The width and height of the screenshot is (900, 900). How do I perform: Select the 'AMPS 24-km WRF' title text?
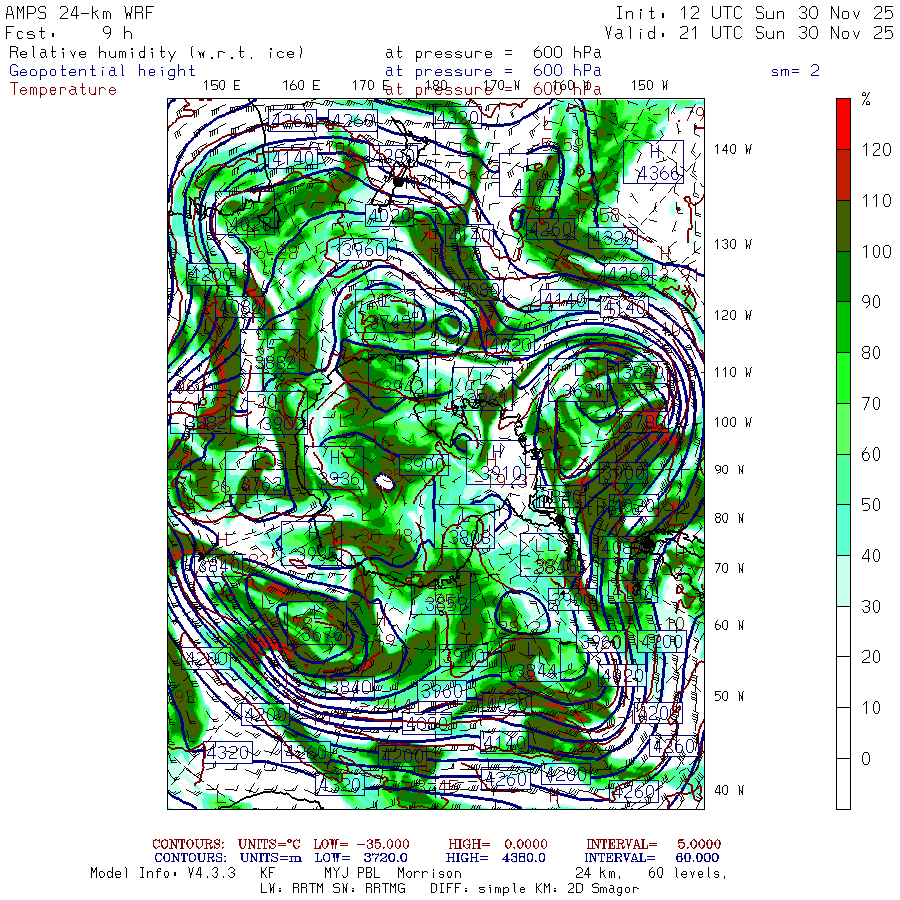70,13
